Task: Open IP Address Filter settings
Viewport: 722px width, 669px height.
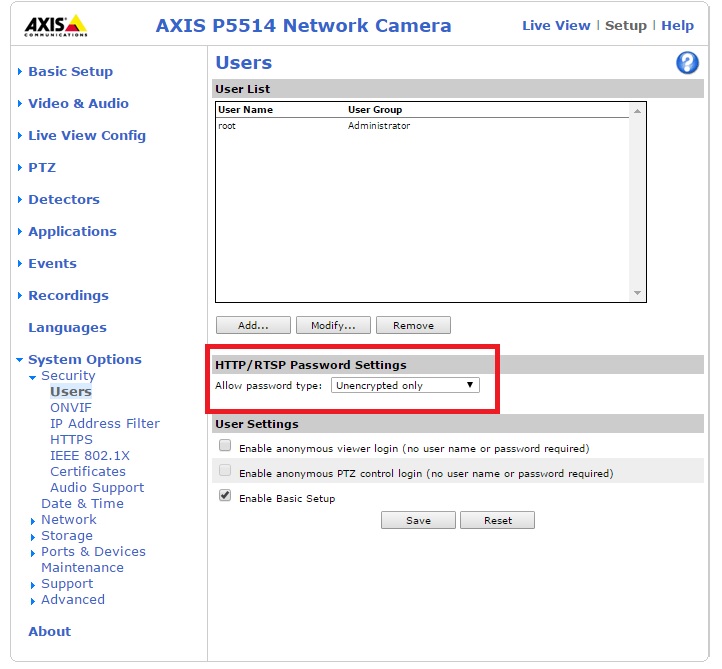Action: [x=105, y=424]
